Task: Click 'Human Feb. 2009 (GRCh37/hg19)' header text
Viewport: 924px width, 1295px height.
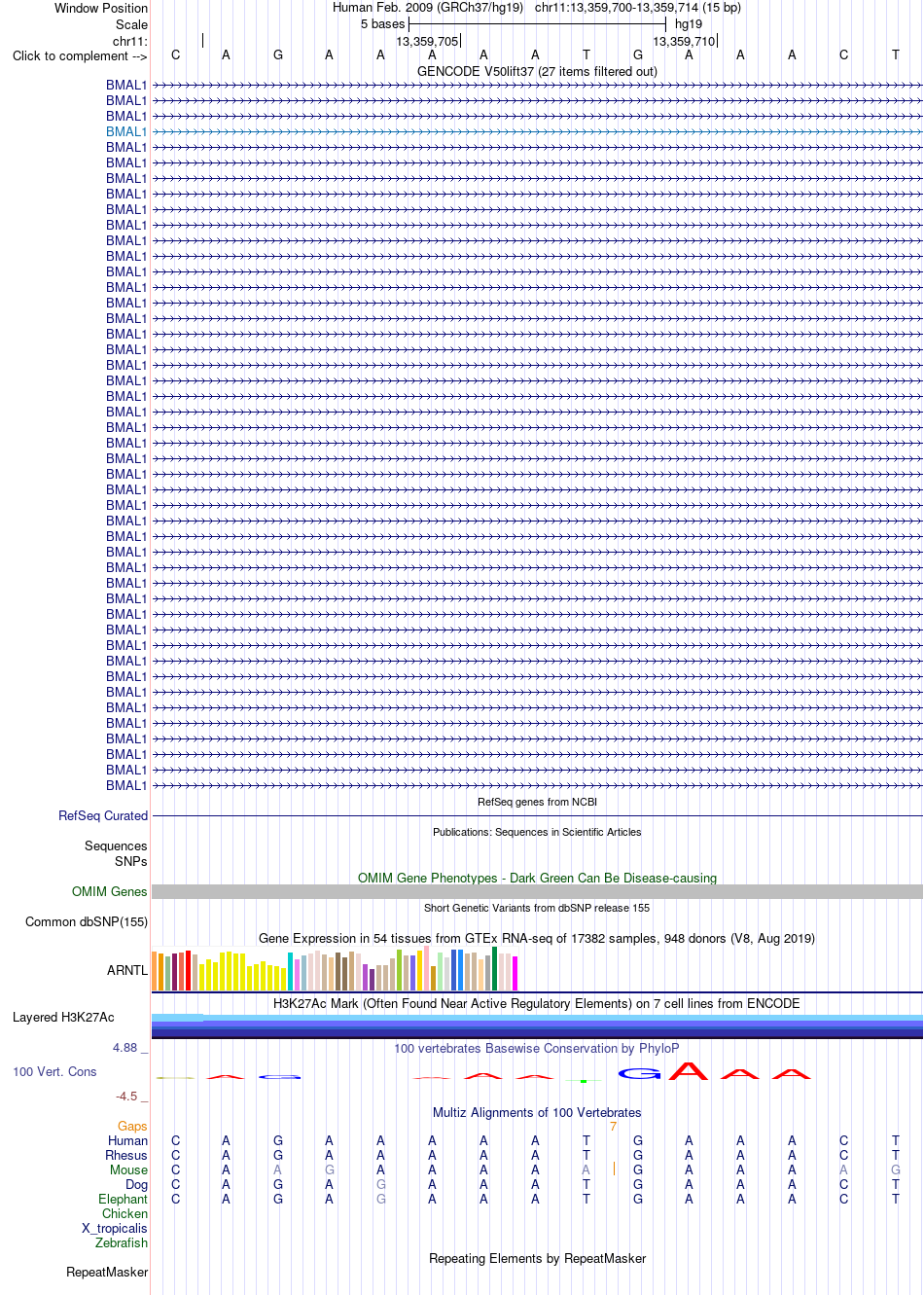Action: pyautogui.click(x=428, y=7)
